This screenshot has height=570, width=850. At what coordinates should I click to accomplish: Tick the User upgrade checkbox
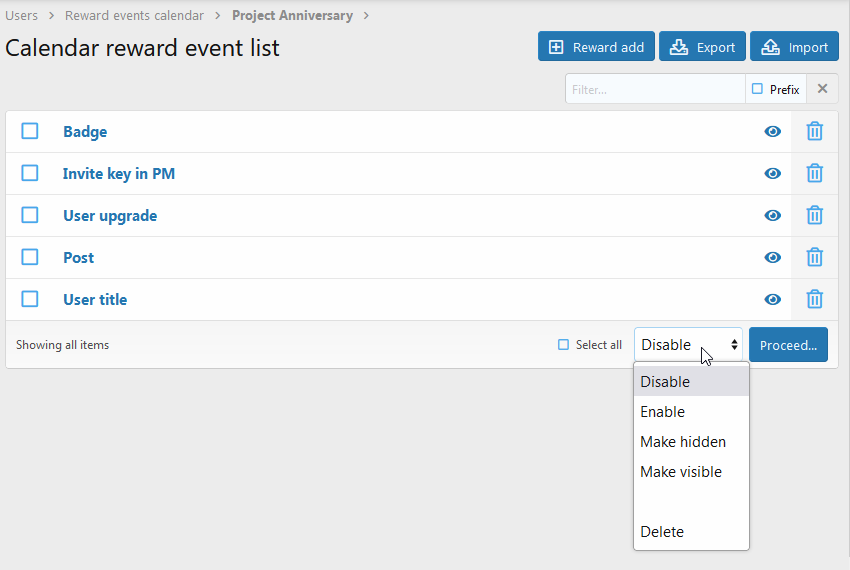tap(30, 215)
